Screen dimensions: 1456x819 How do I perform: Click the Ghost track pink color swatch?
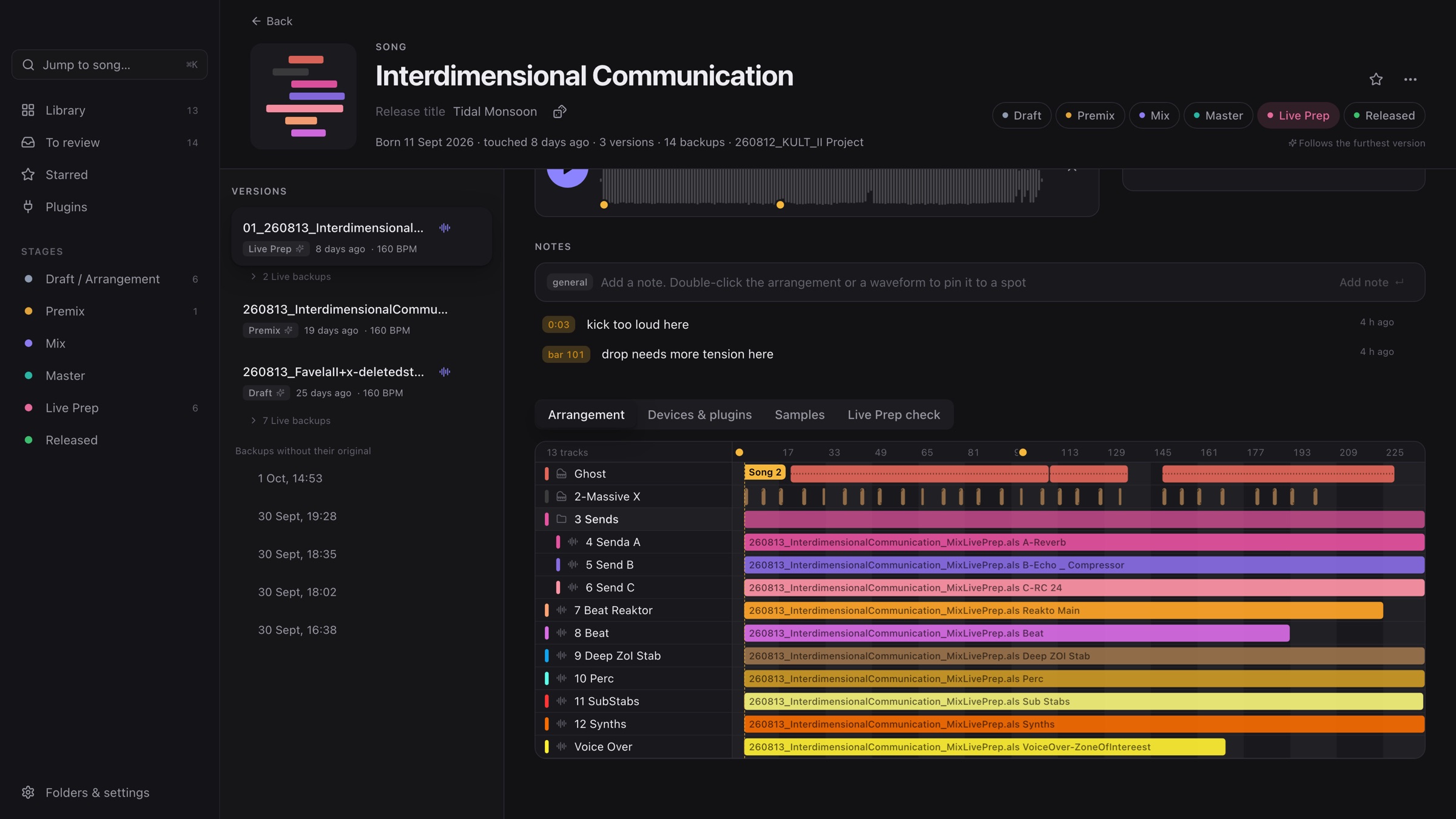tap(547, 474)
